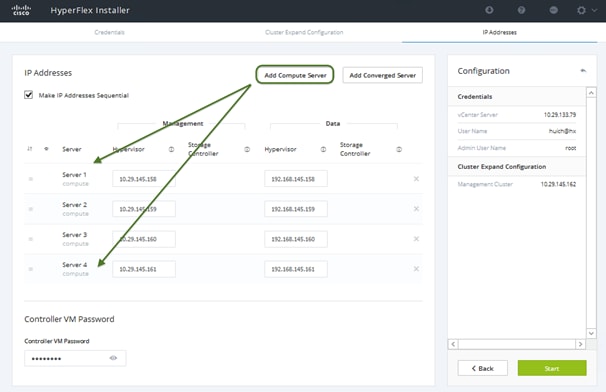Edit Server 3 data hypervisor IP 192.168.145.160
This screenshot has height=392, width=606.
pyautogui.click(x=296, y=239)
